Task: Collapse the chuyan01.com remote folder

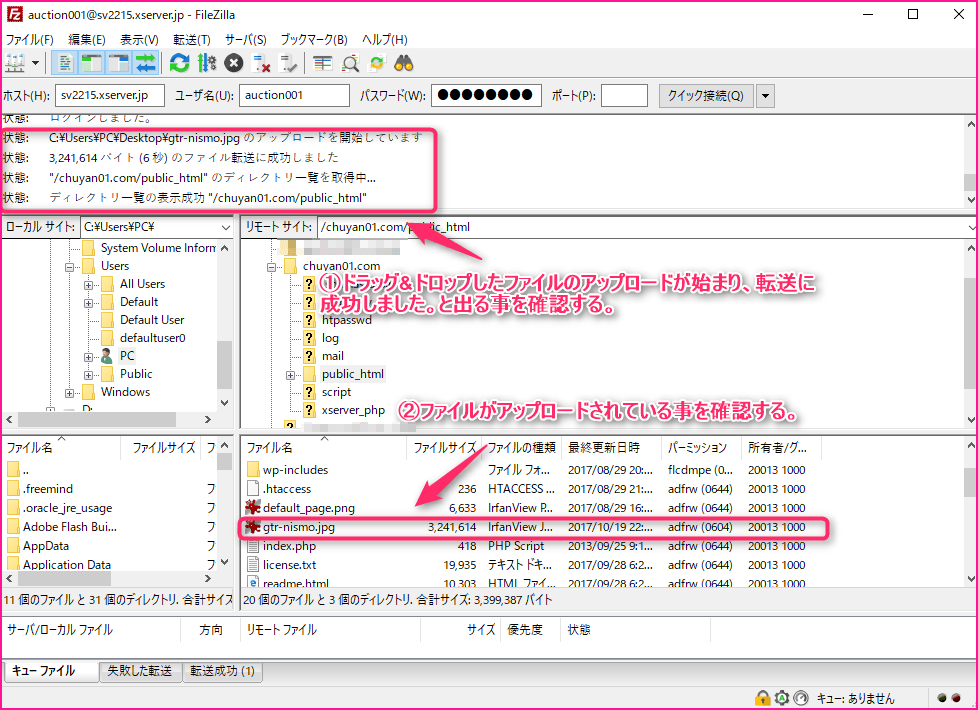Action: point(271,267)
